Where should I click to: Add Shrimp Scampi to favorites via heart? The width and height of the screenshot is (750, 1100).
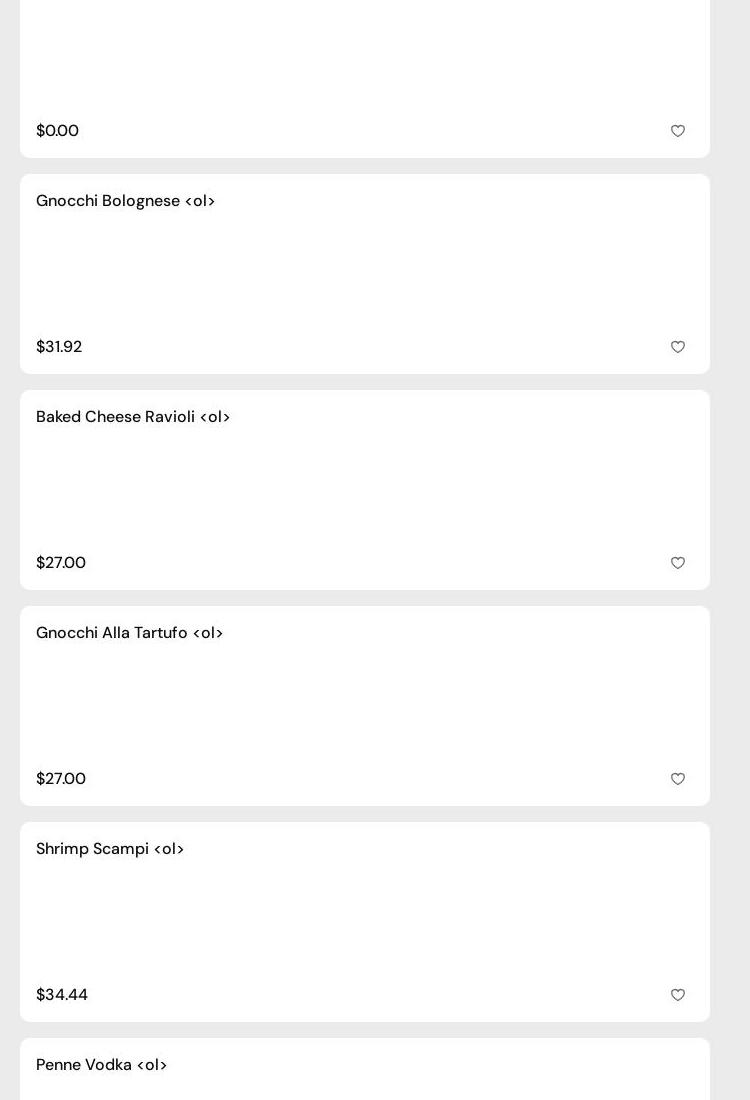[678, 995]
